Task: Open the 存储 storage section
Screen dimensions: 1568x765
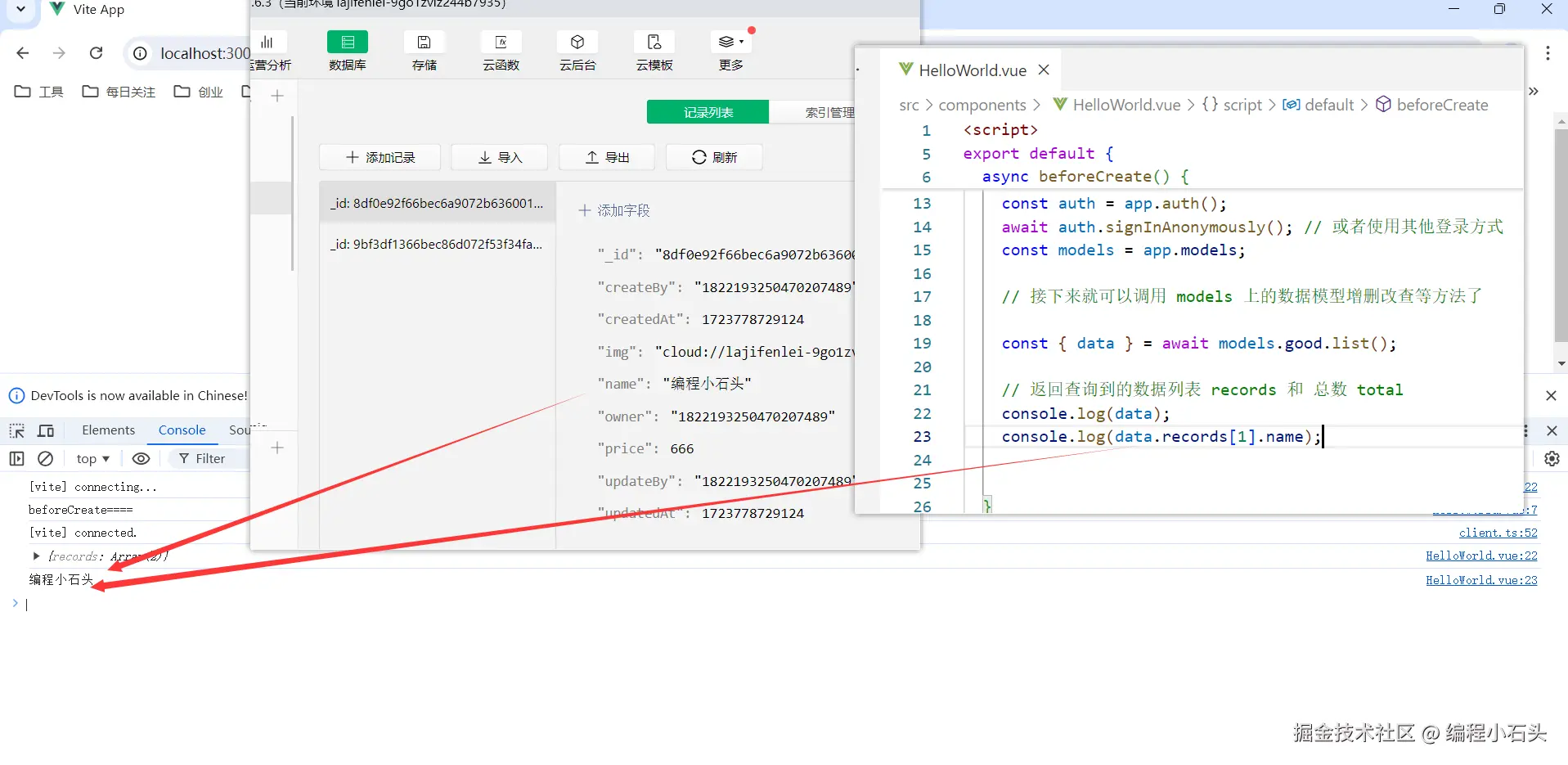Action: 424,52
